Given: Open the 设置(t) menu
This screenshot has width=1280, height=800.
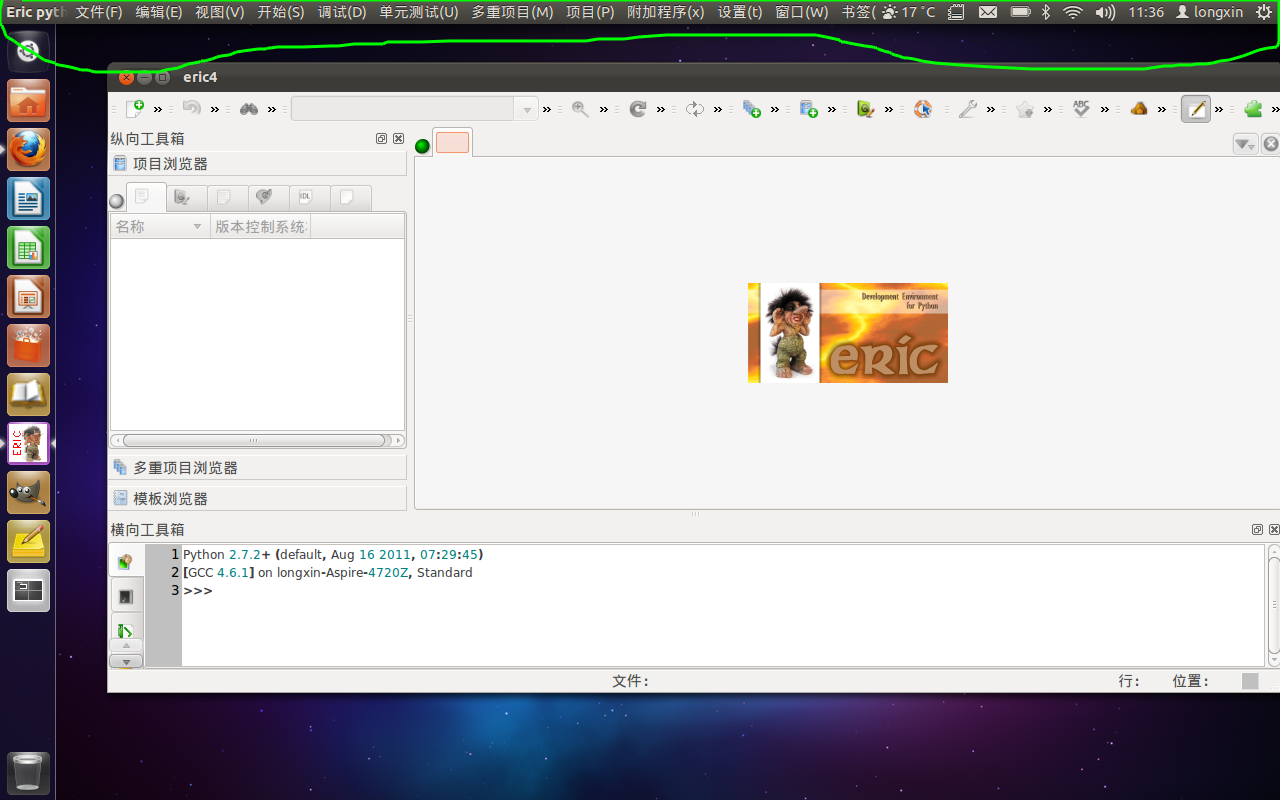Looking at the screenshot, I should click(x=740, y=12).
